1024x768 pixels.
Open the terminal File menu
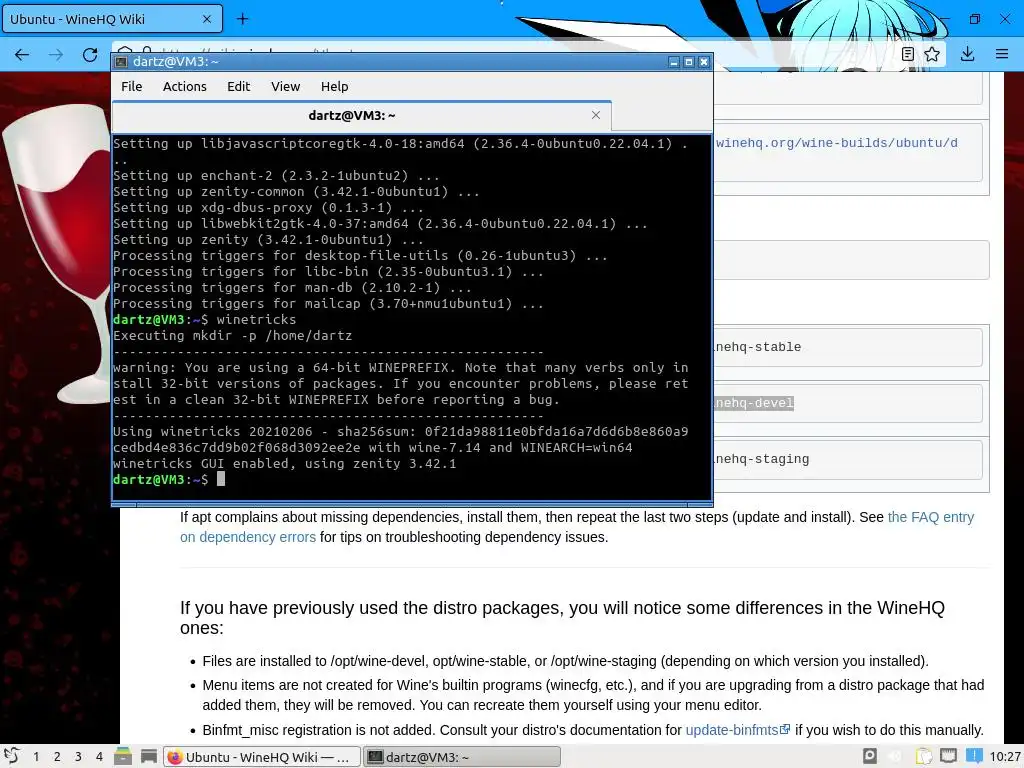click(131, 86)
